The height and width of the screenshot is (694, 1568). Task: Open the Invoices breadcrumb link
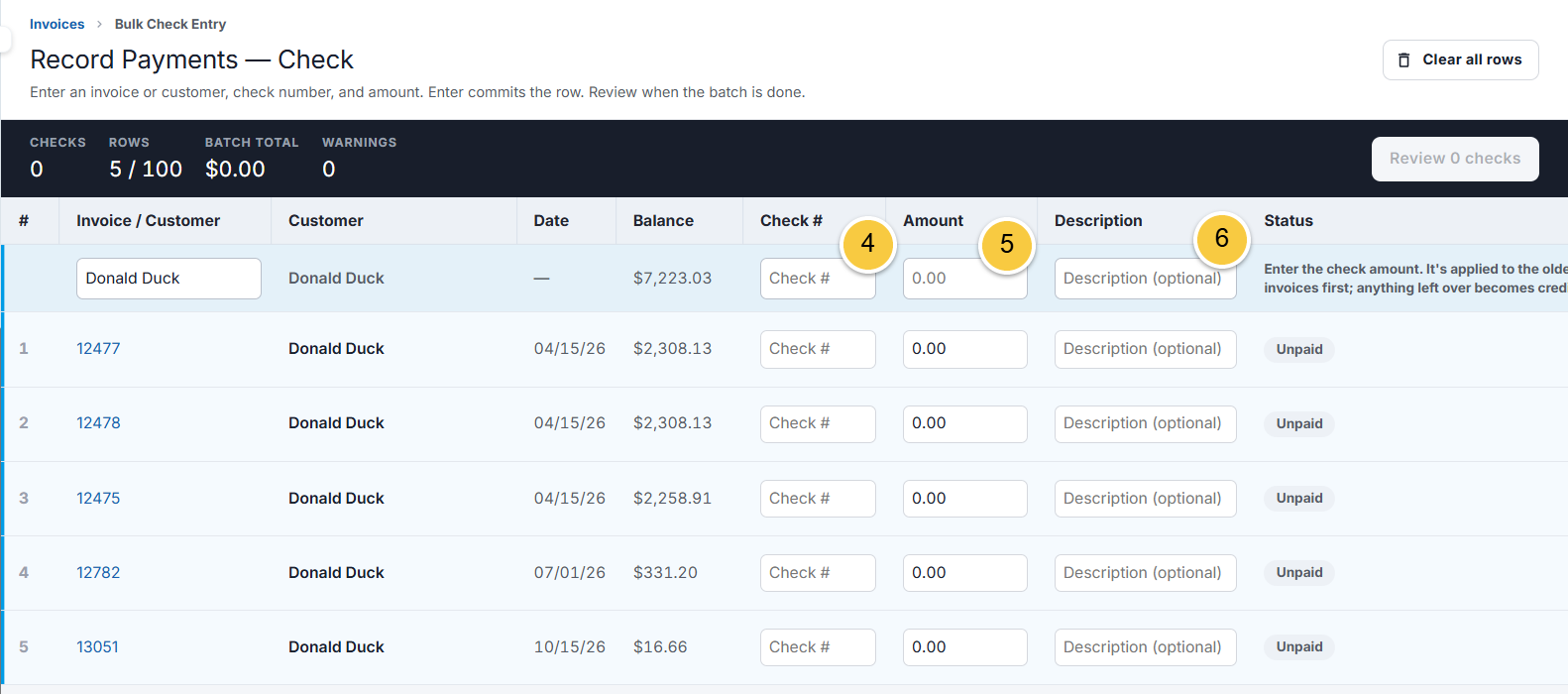pyautogui.click(x=56, y=24)
